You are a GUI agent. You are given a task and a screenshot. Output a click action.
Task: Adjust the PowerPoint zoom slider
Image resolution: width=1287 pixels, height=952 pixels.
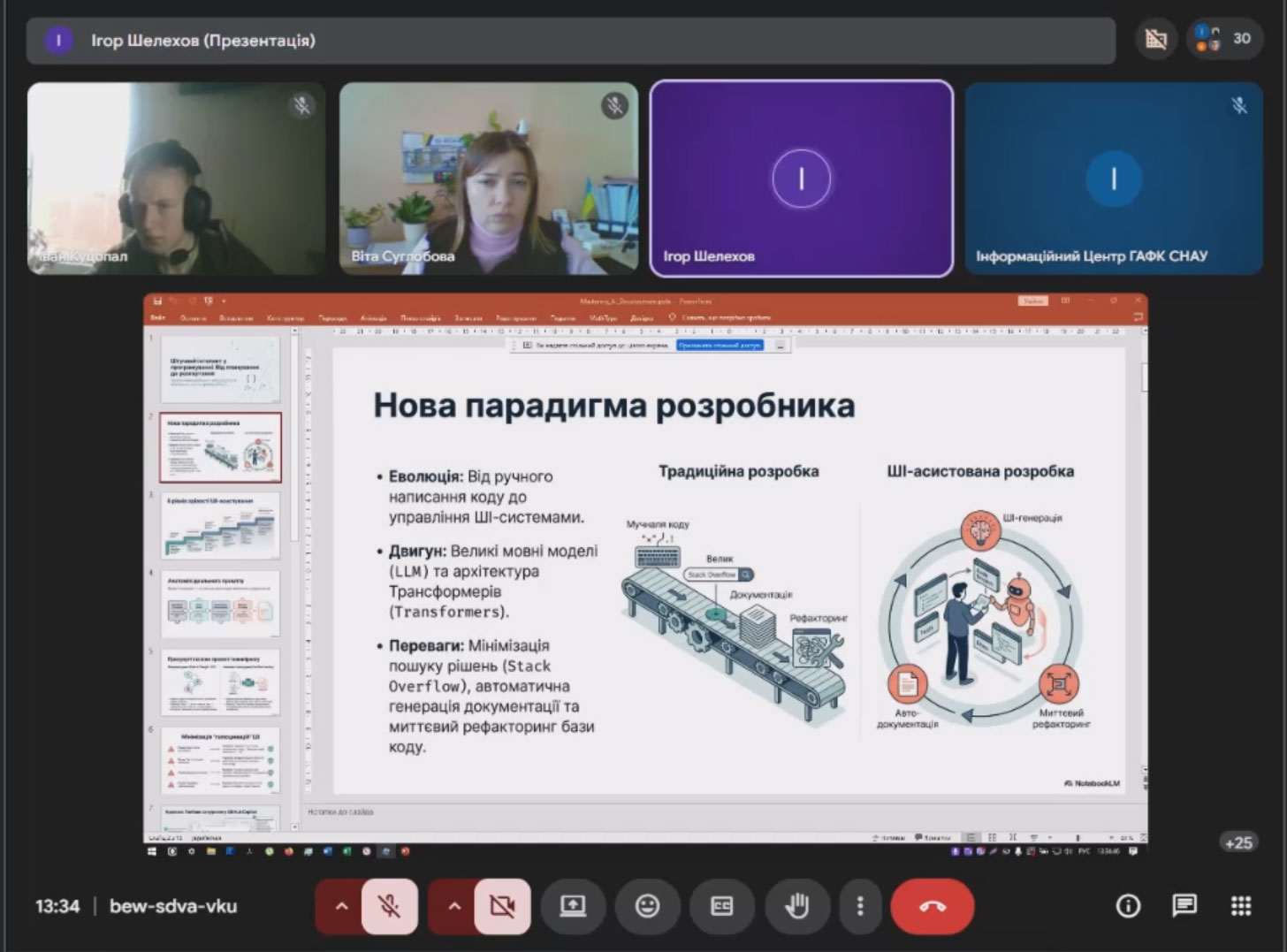pyautogui.click(x=1080, y=836)
